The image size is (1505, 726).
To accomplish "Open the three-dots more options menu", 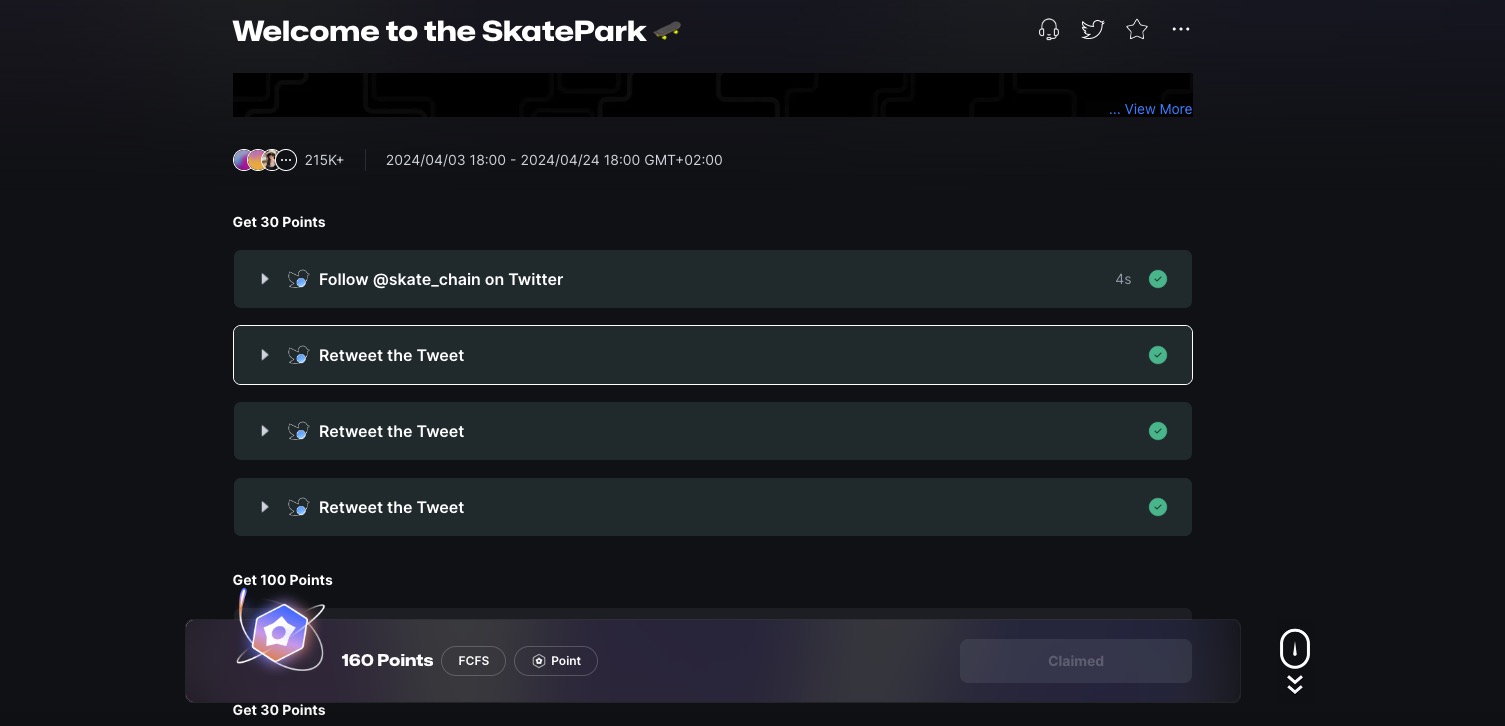I will pos(1181,30).
